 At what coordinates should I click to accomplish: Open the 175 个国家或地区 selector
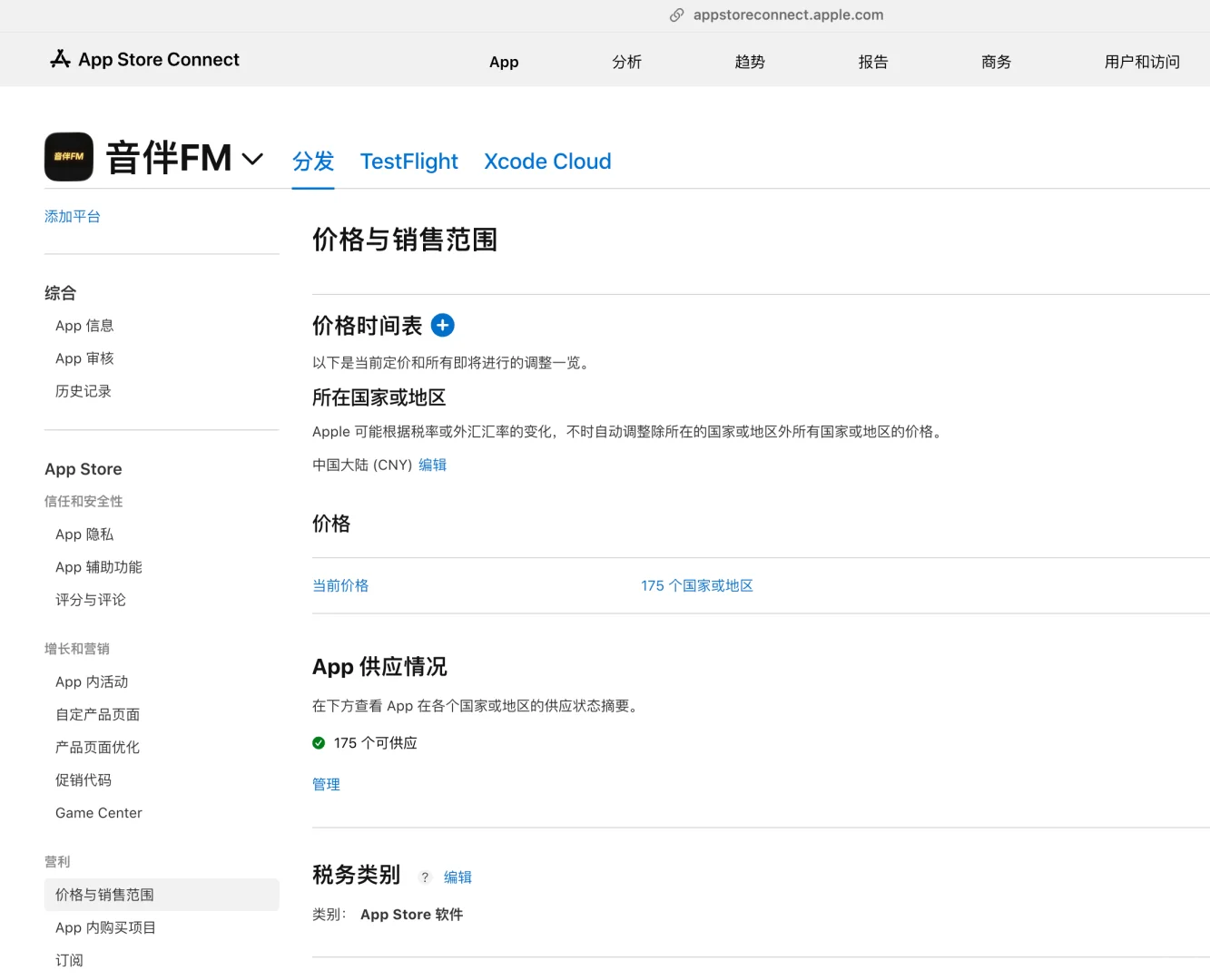coord(696,585)
